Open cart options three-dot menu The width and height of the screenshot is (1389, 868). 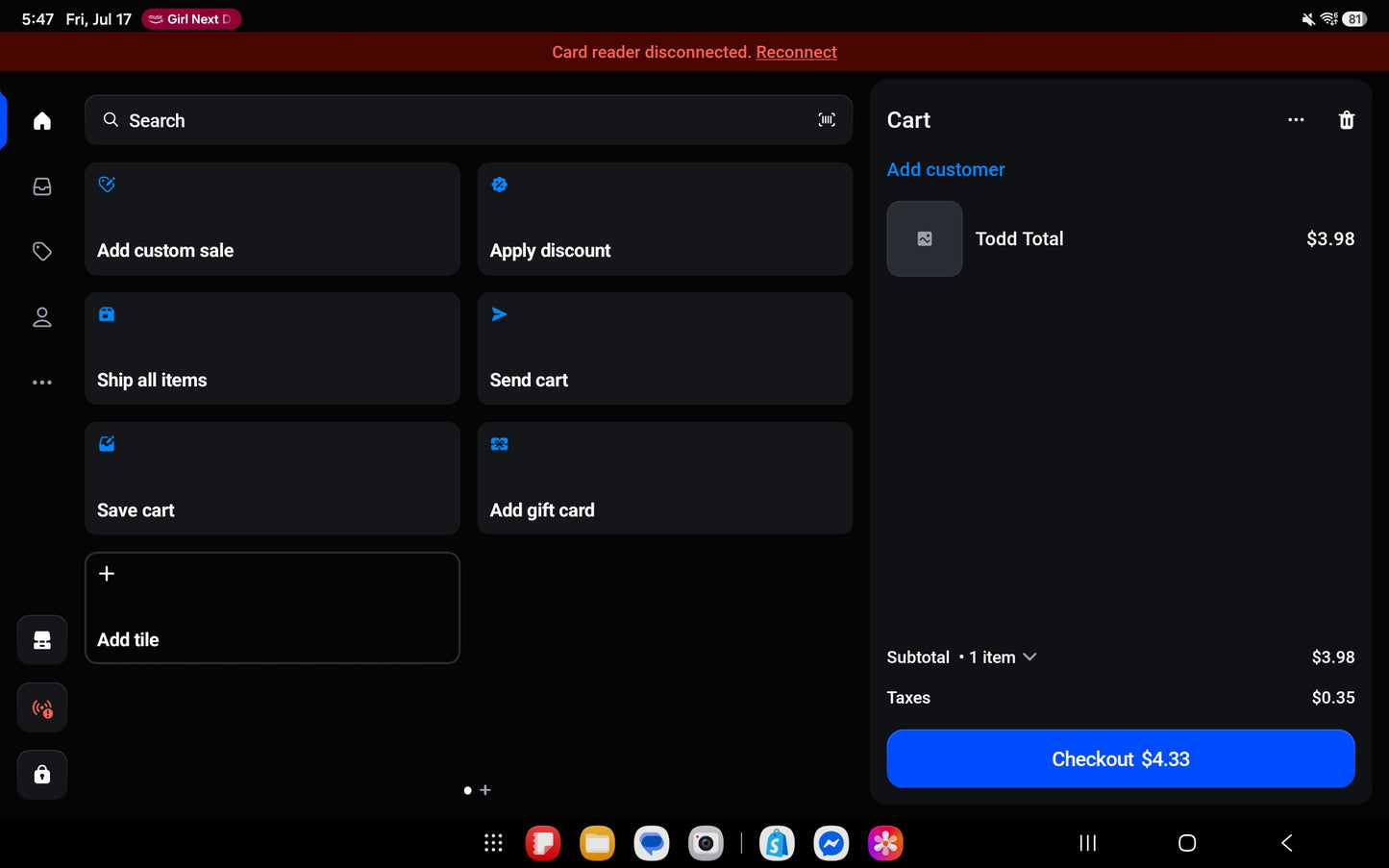coord(1296,120)
